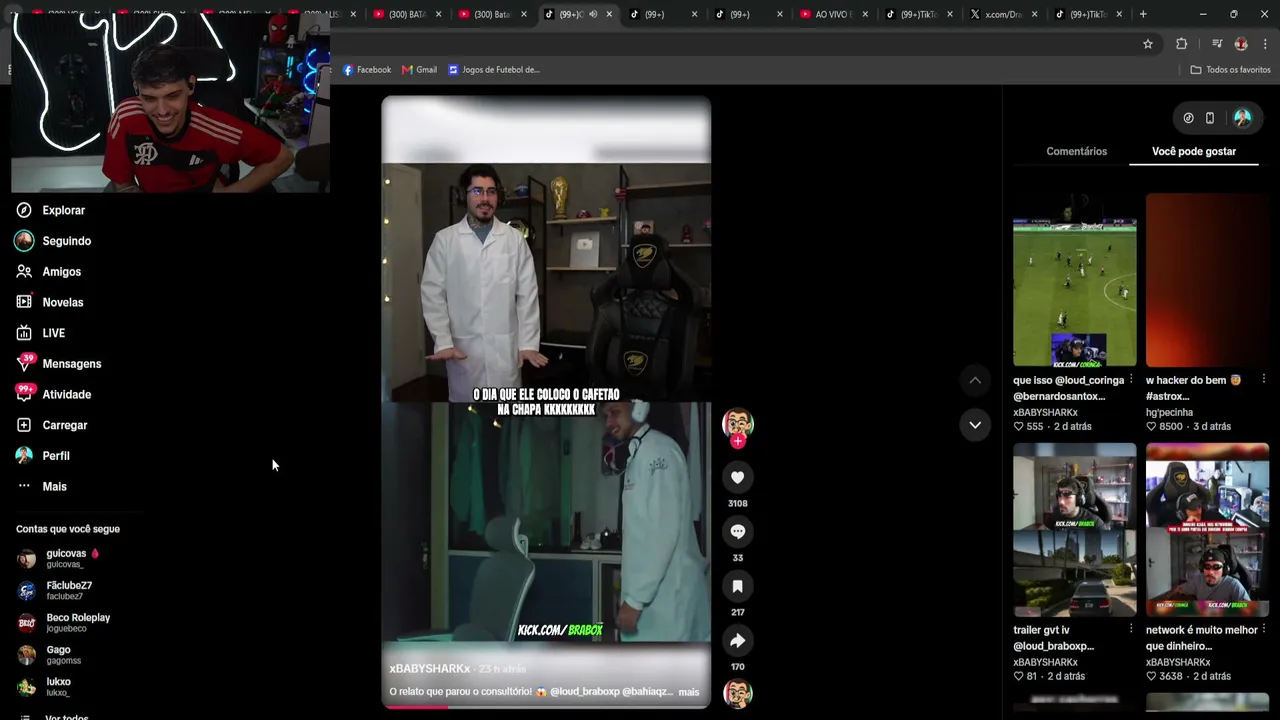The image size is (1280, 720).
Task: Open the Explorar page in the sidebar
Action: click(x=51, y=210)
